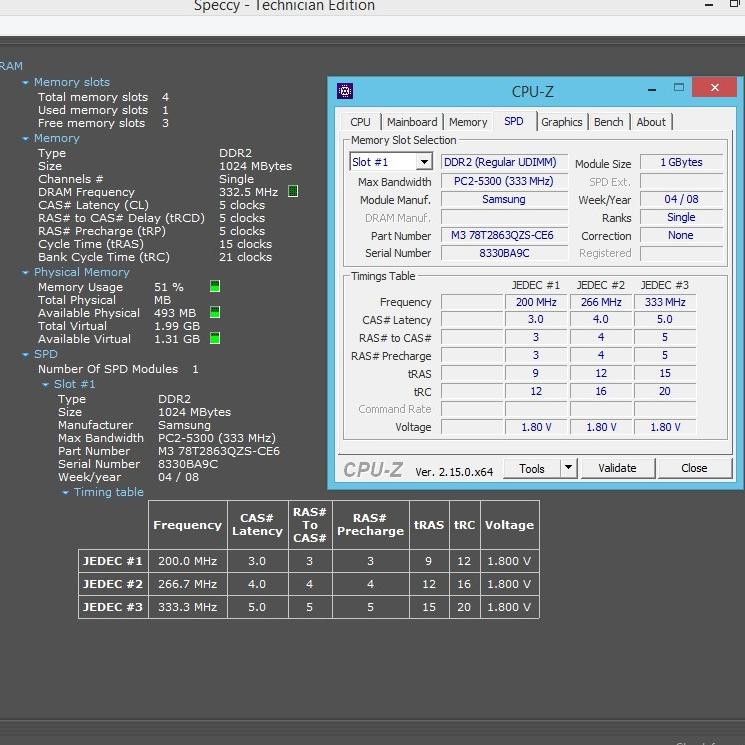Minimize the CPU-Z window
Image resolution: width=745 pixels, height=745 pixels.
coord(652,89)
